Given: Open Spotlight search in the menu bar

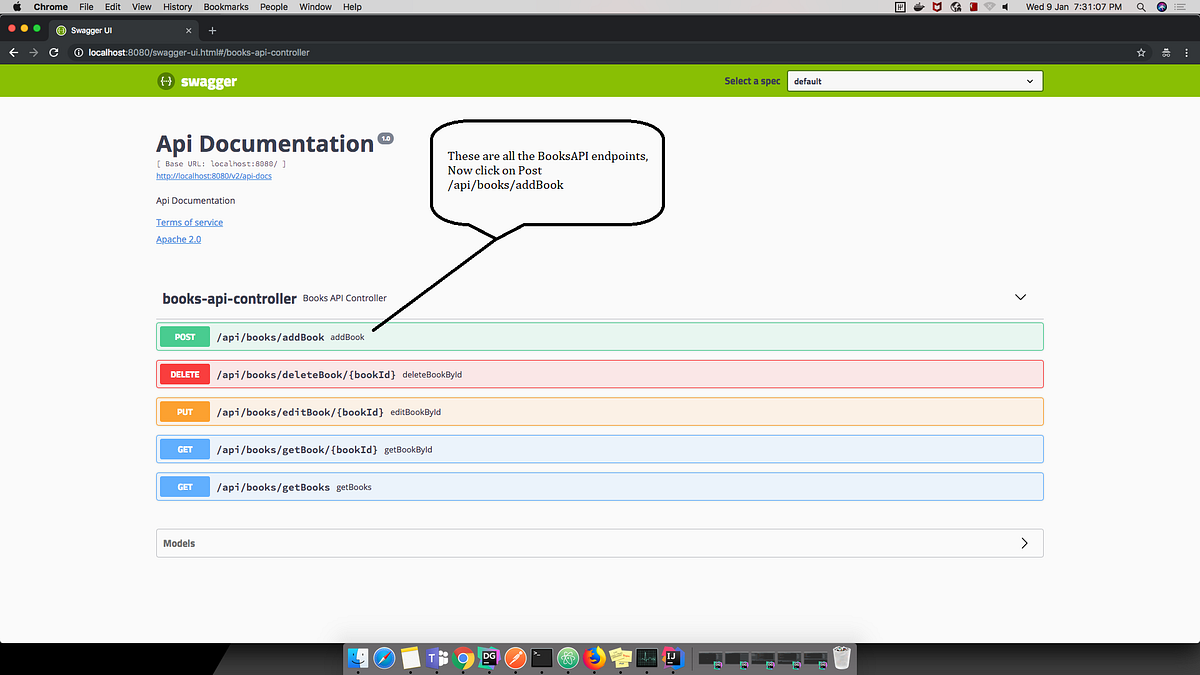Looking at the screenshot, I should click(x=1141, y=7).
